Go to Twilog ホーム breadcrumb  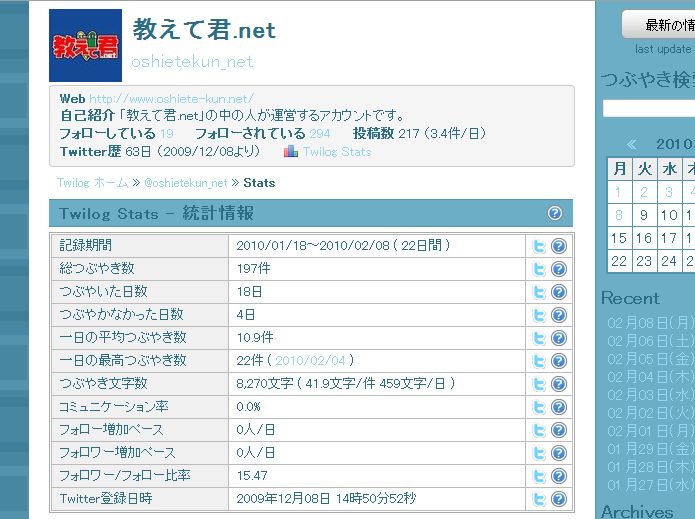tap(93, 183)
